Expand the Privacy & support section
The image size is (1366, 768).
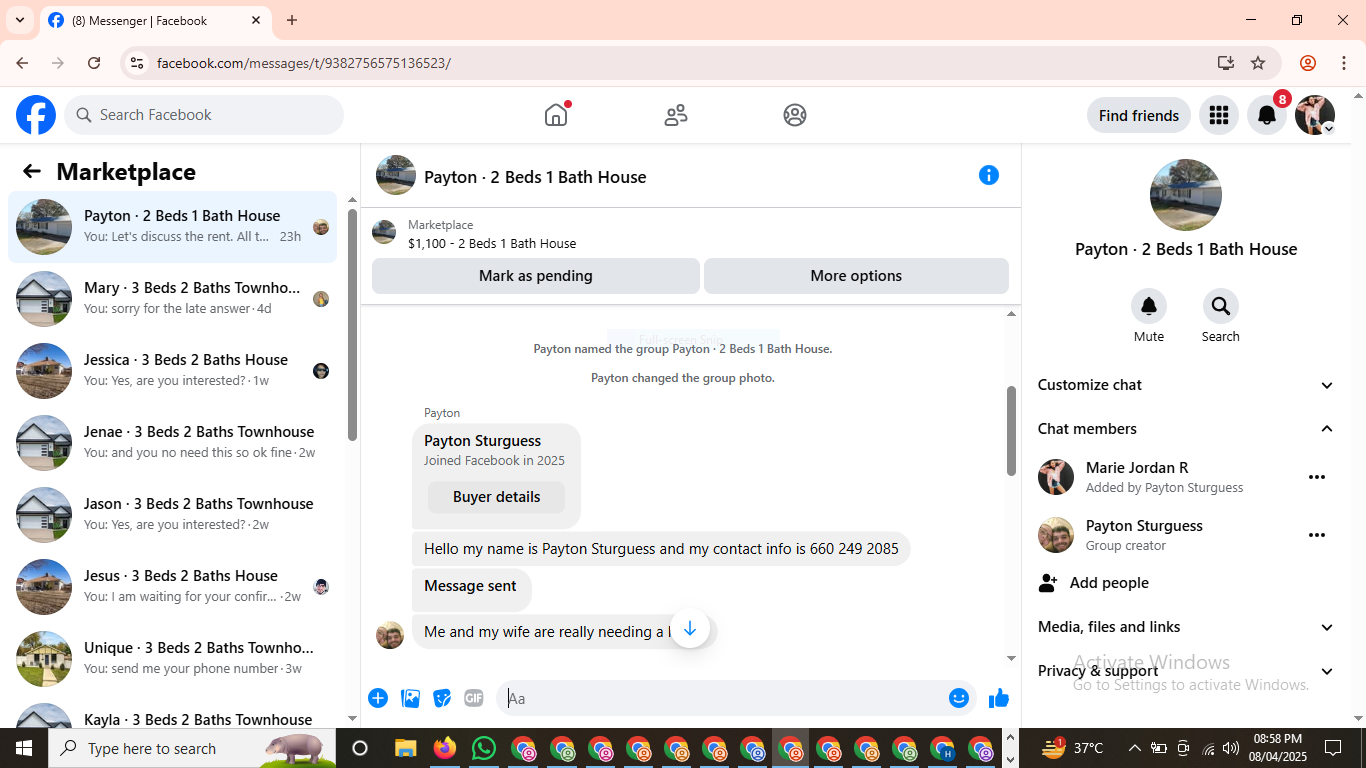click(x=1187, y=671)
